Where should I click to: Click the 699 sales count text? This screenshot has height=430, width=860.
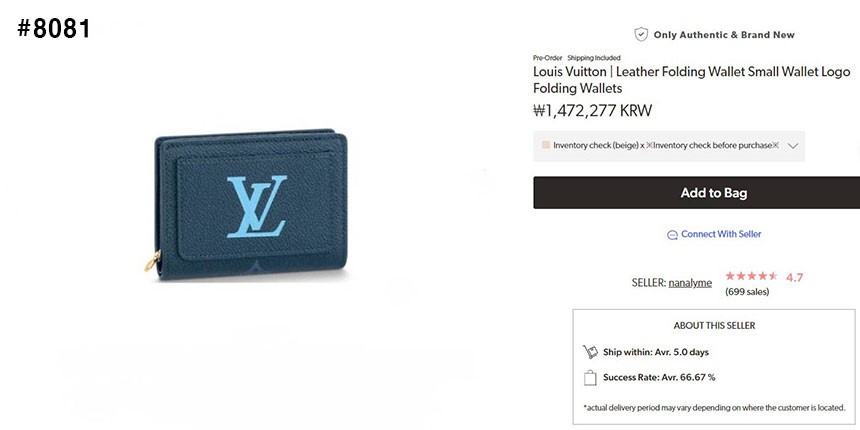(747, 292)
